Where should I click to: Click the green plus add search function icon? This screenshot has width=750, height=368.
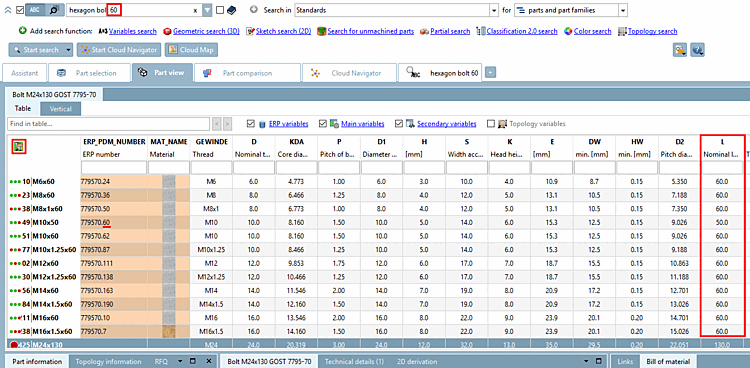[x=22, y=31]
